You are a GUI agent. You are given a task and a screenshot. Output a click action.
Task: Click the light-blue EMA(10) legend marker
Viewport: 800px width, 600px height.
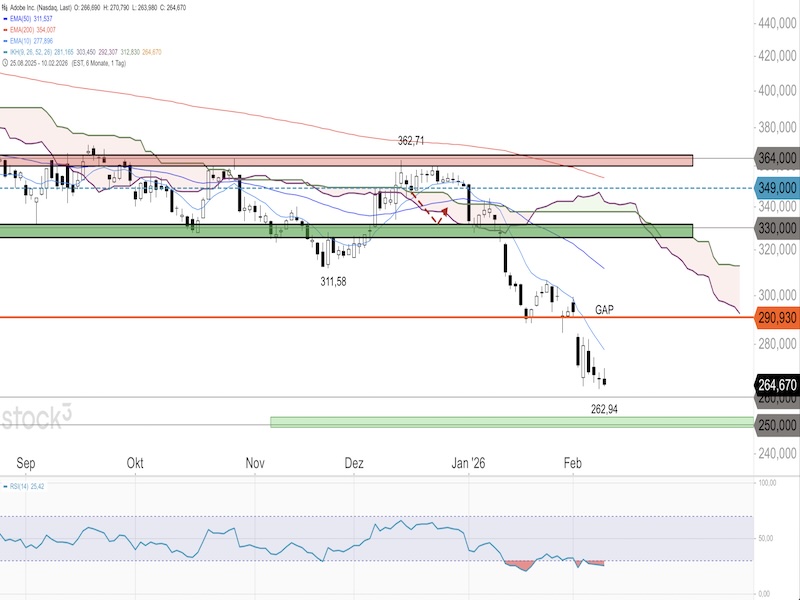click(6, 41)
